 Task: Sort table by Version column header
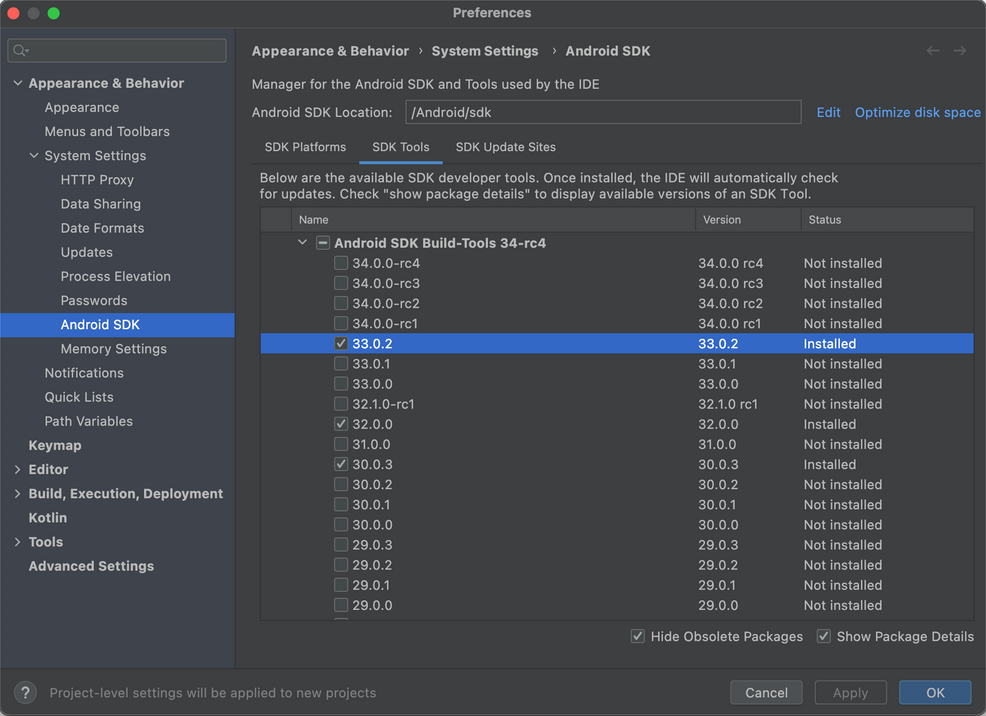[748, 220]
